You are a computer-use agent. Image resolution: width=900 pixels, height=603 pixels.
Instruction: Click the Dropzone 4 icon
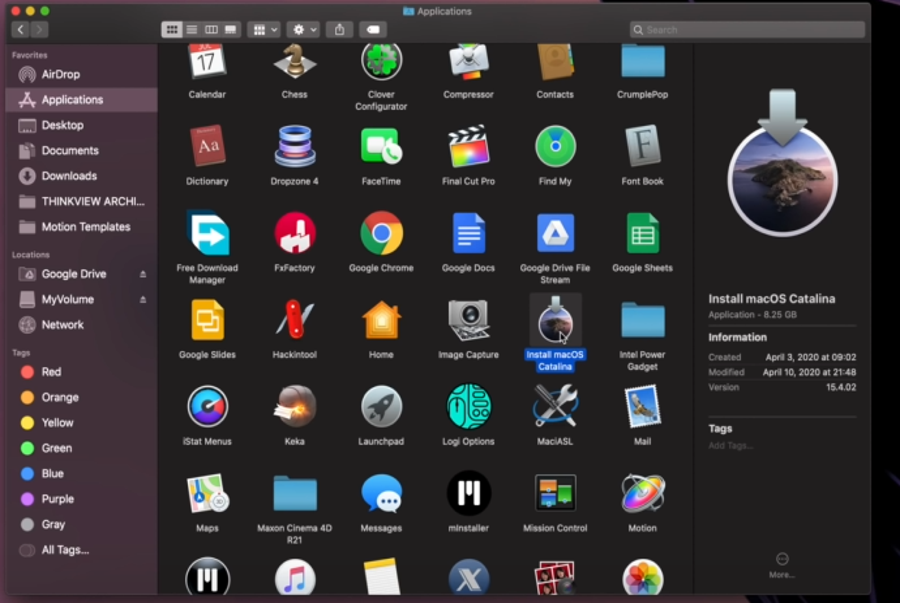pyautogui.click(x=294, y=146)
